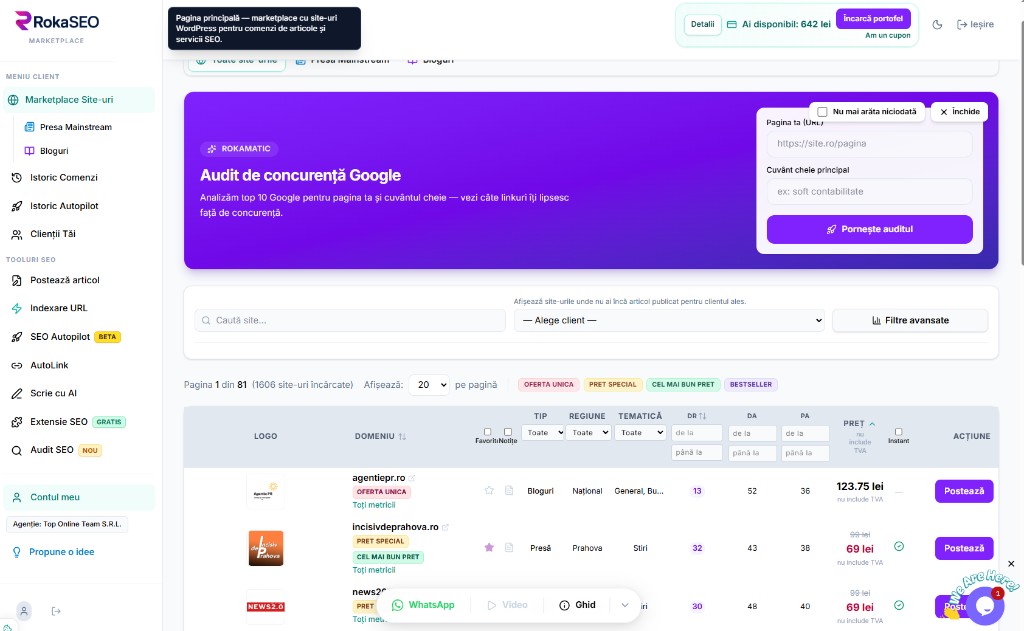Click the Scrie cu AI pen icon
The height and width of the screenshot is (631, 1024).
coord(17,394)
